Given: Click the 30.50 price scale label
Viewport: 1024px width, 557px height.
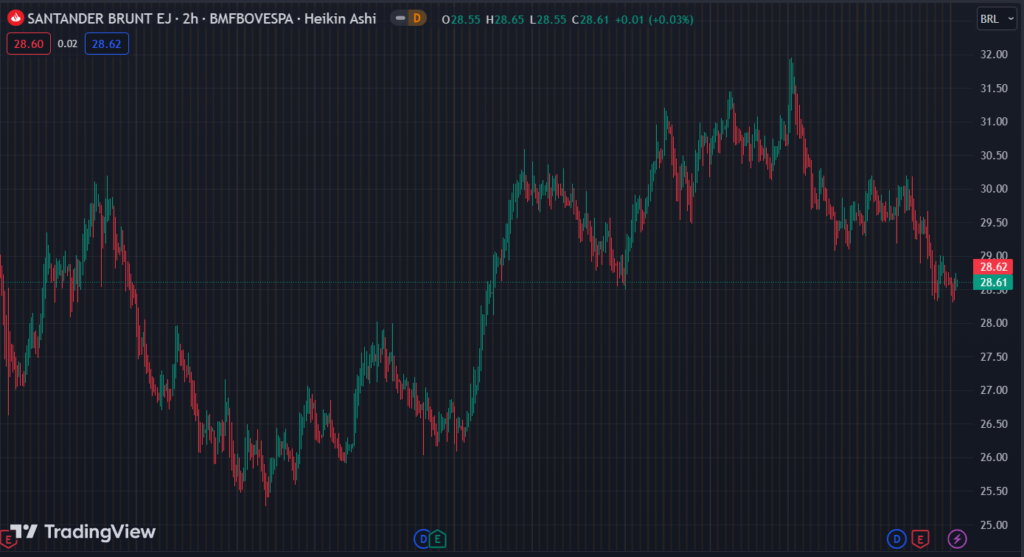Looking at the screenshot, I should [x=993, y=155].
